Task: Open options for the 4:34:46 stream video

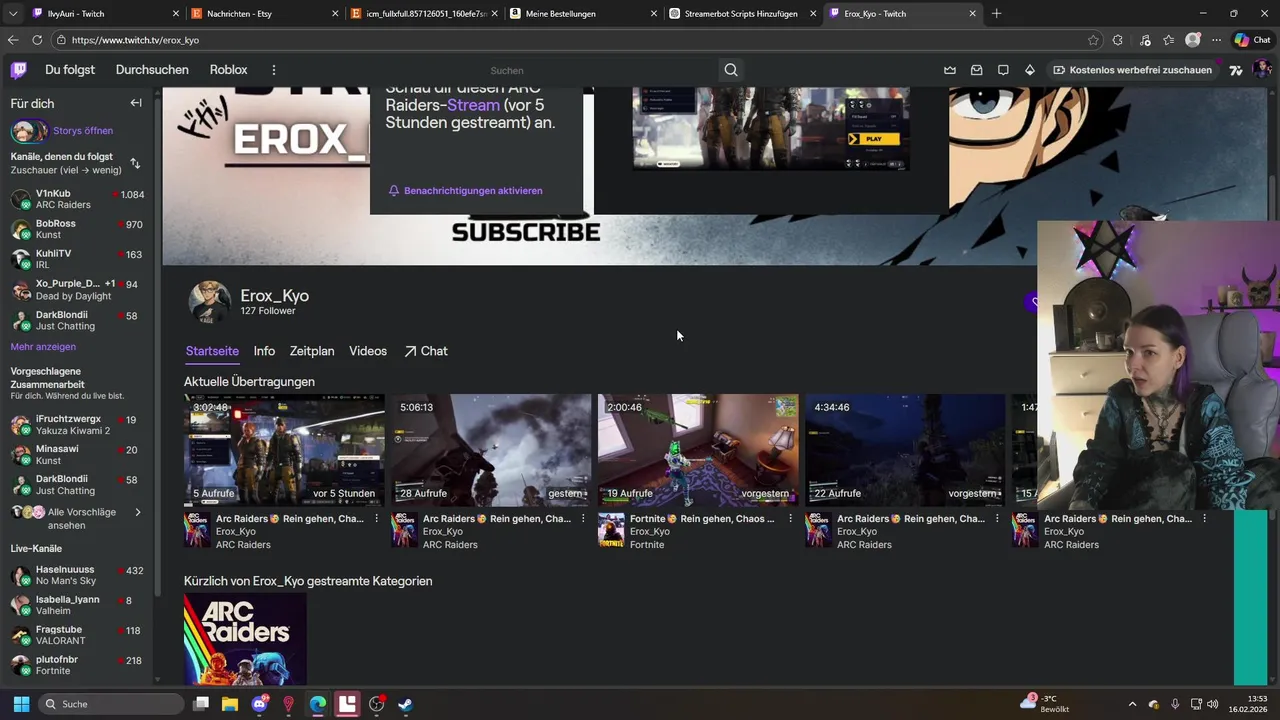Action: click(x=997, y=519)
